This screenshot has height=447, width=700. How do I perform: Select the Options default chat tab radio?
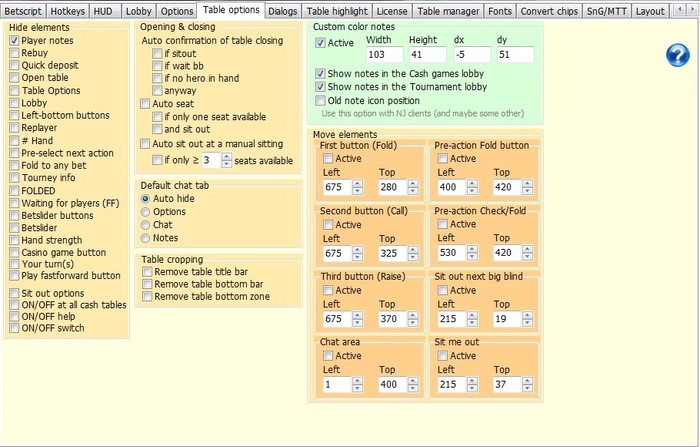coord(146,212)
